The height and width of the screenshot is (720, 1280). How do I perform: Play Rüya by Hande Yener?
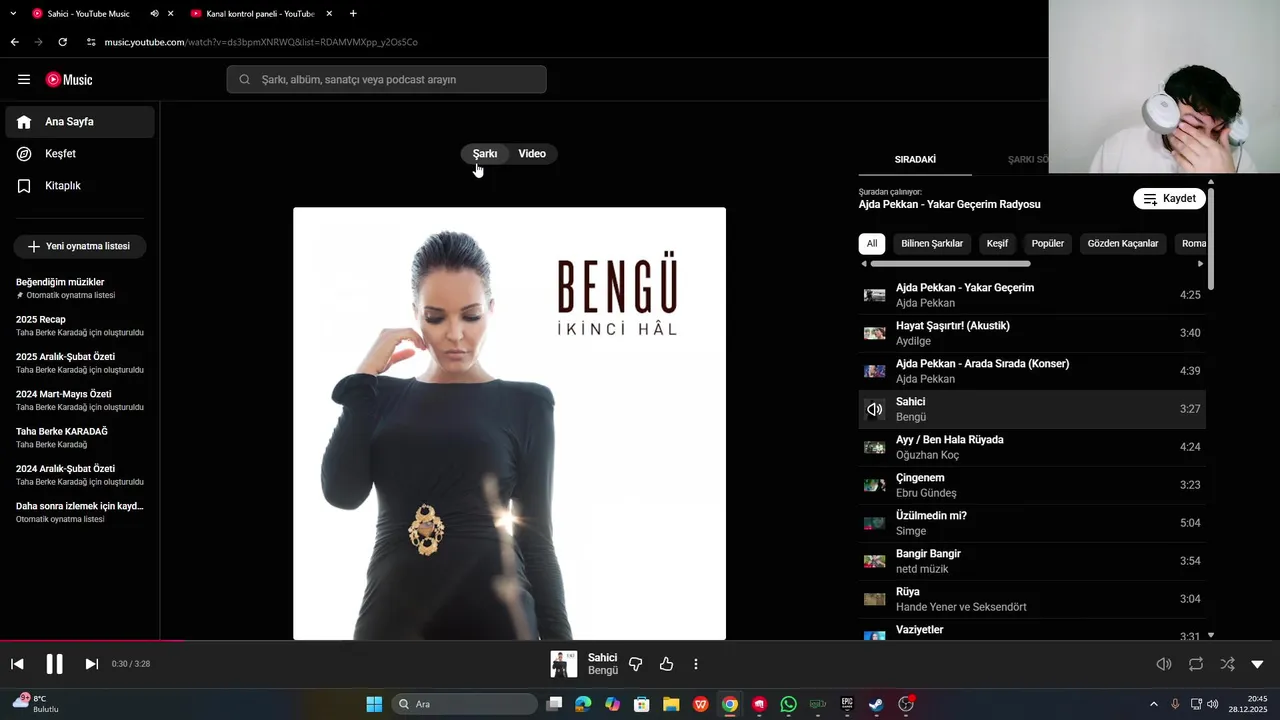[1032, 599]
